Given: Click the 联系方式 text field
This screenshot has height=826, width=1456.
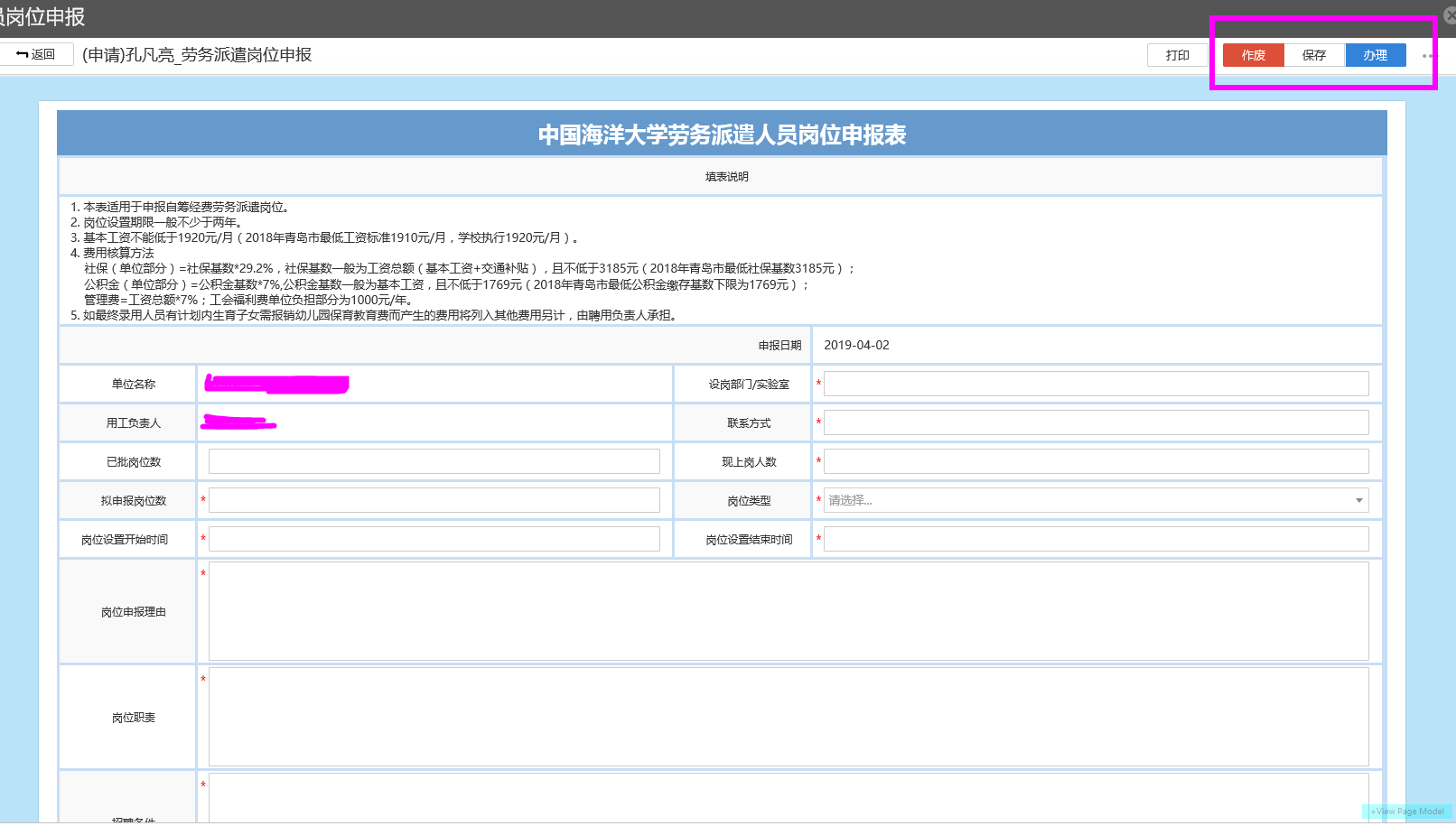Looking at the screenshot, I should point(1096,423).
